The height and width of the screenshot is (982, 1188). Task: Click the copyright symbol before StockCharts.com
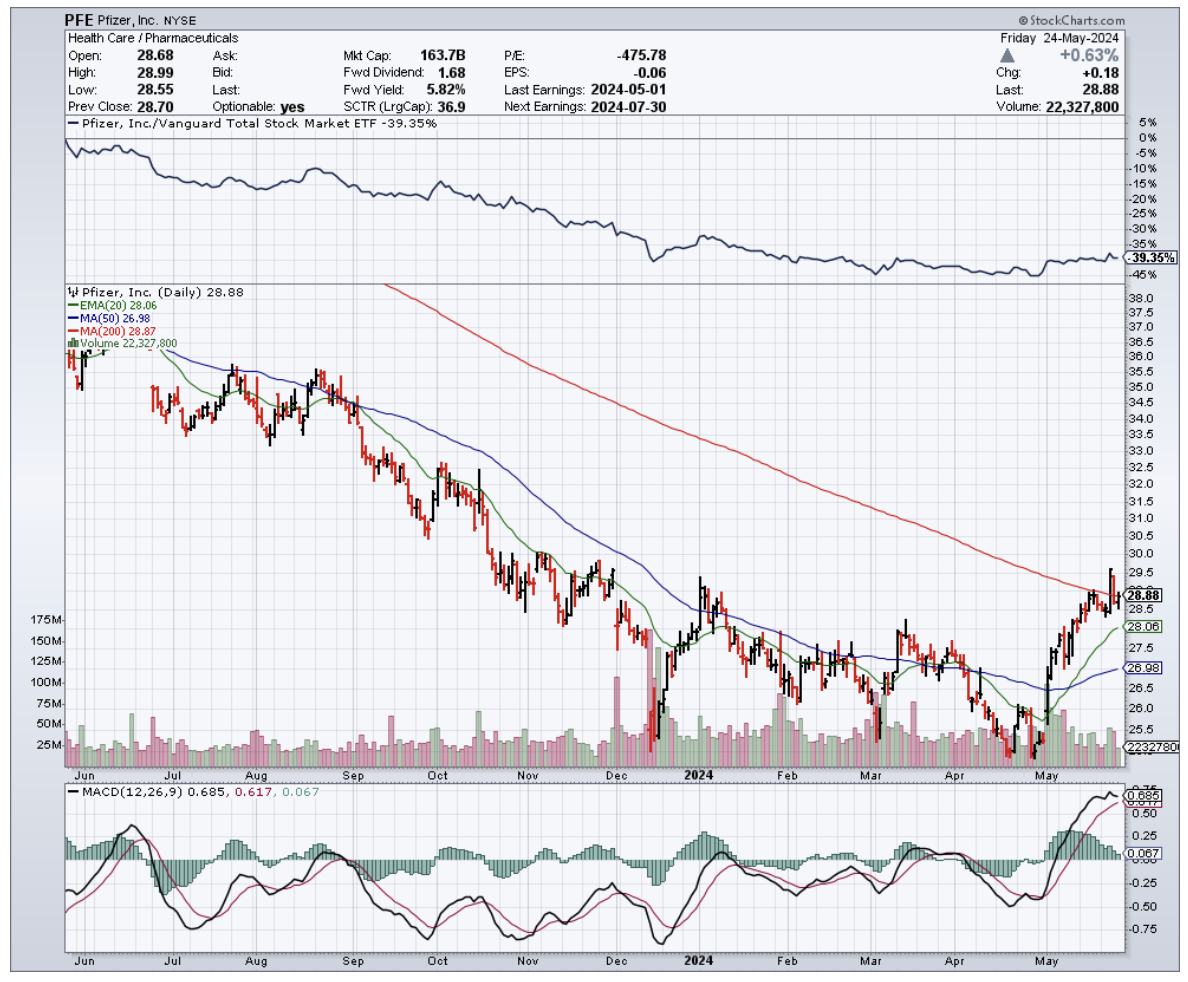click(x=1024, y=20)
